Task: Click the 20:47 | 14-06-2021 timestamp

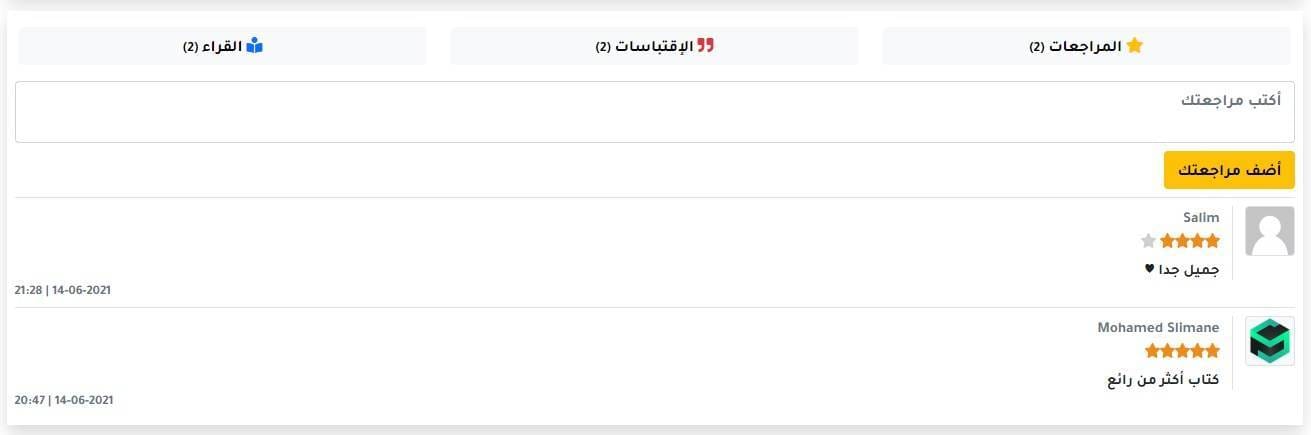Action: point(63,400)
